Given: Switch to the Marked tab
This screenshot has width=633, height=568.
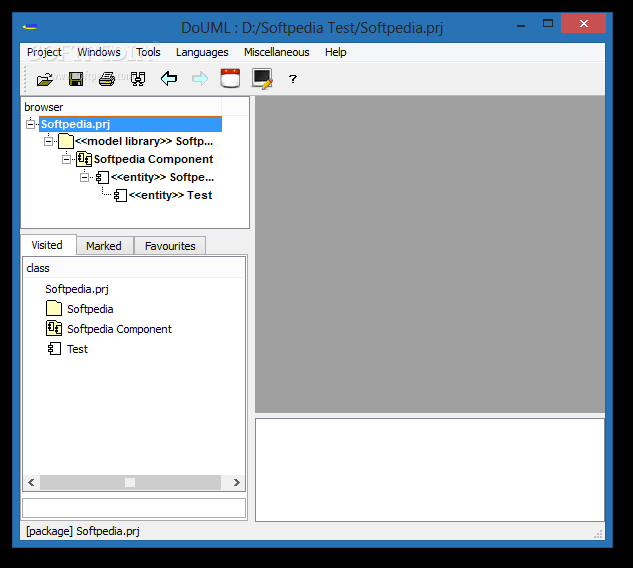Looking at the screenshot, I should (104, 246).
